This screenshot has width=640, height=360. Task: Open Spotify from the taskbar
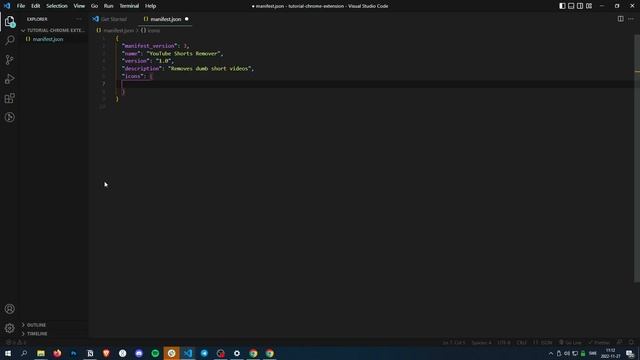pyautogui.click(x=155, y=353)
